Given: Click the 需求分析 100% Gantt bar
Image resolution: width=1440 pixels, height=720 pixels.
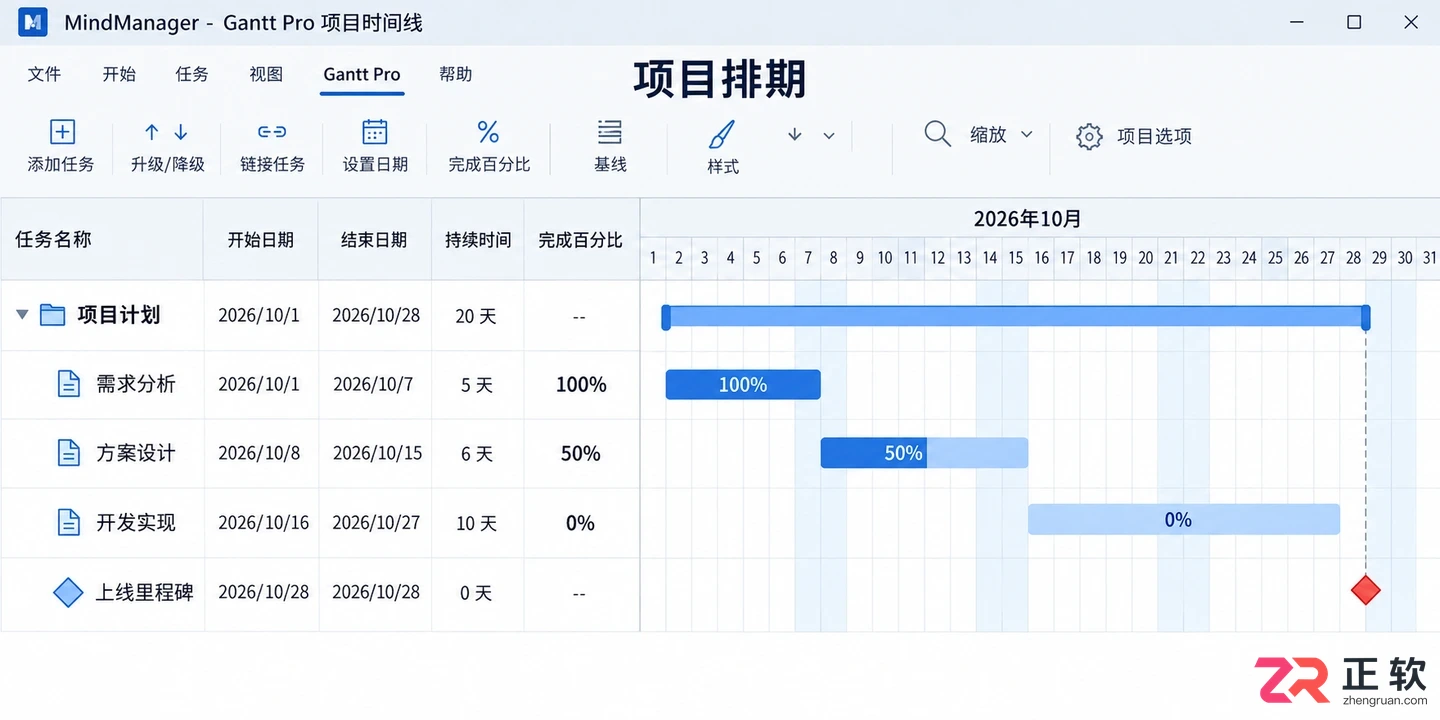Looking at the screenshot, I should coord(743,385).
